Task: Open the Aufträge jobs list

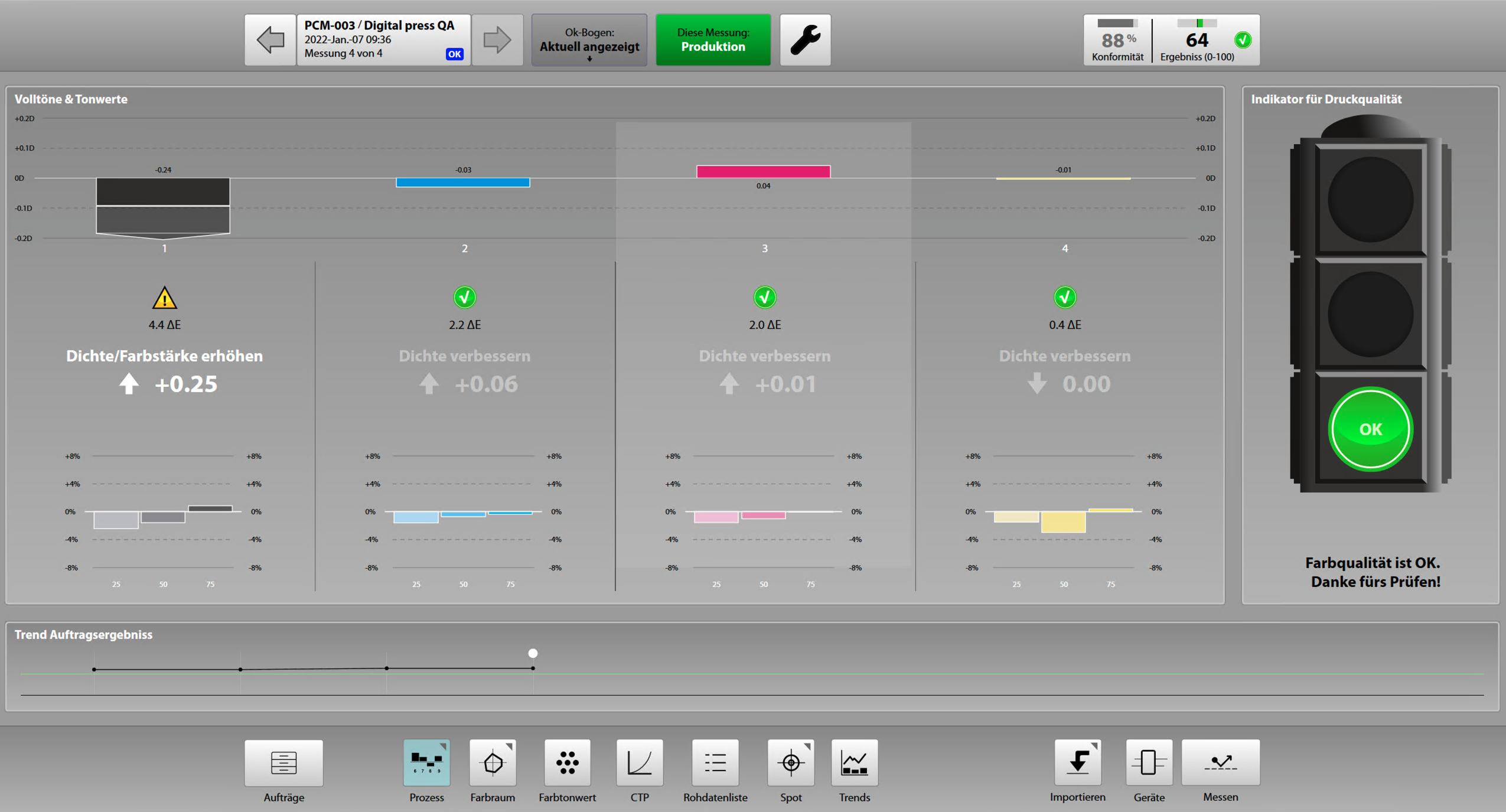Action: [x=283, y=762]
